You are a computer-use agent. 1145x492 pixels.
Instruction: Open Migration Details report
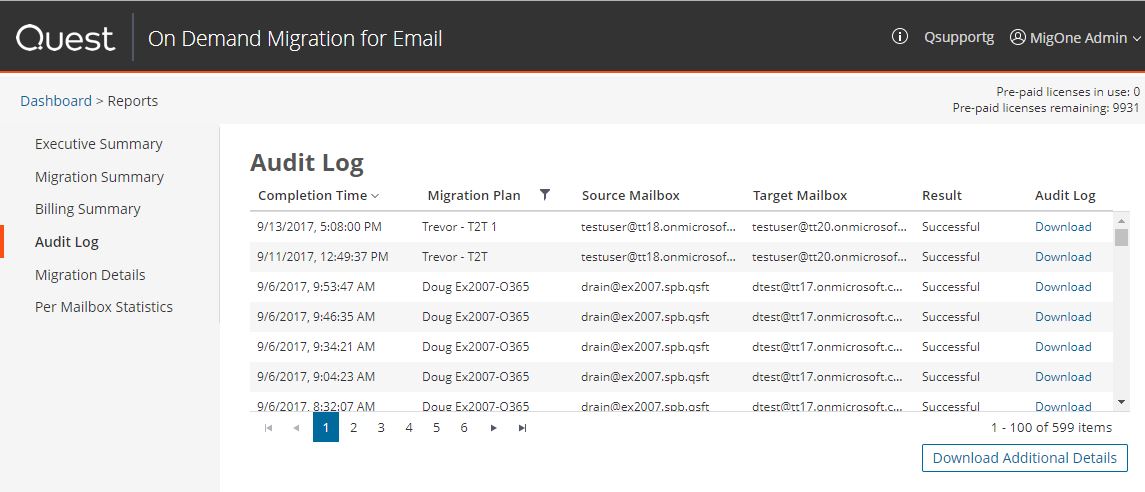coord(90,274)
